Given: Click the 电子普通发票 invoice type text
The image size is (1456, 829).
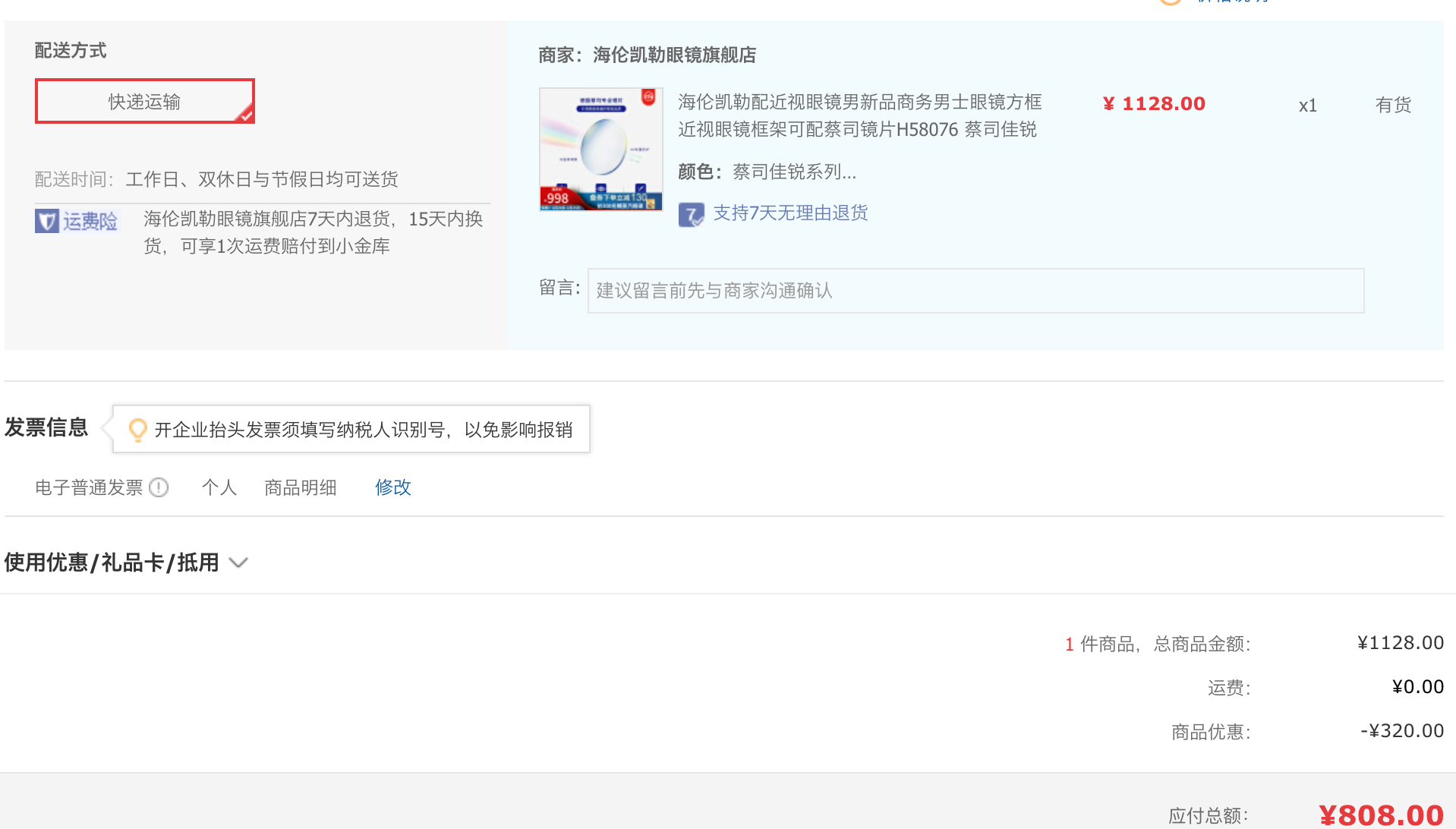Looking at the screenshot, I should pos(89,487).
